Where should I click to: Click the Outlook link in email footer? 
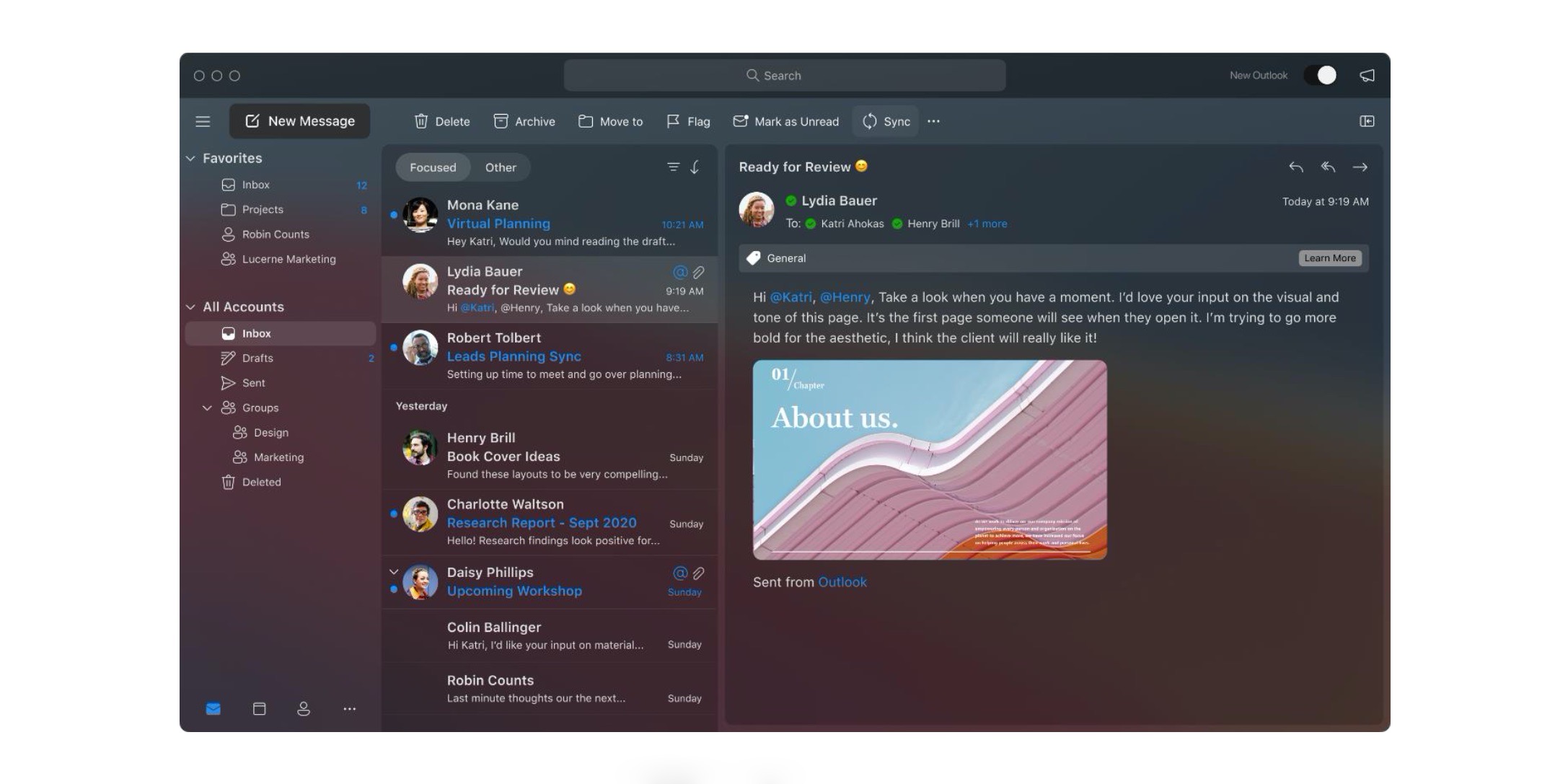coord(842,582)
